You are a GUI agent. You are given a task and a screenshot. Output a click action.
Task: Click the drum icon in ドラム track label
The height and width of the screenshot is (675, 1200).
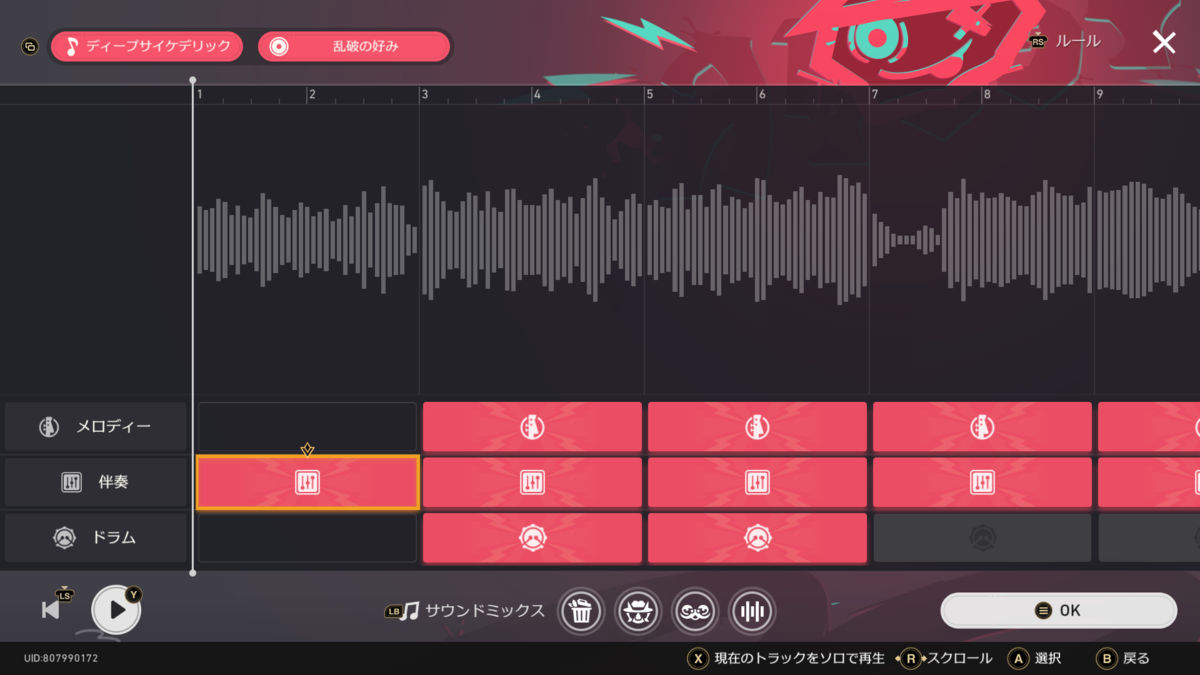pos(64,538)
